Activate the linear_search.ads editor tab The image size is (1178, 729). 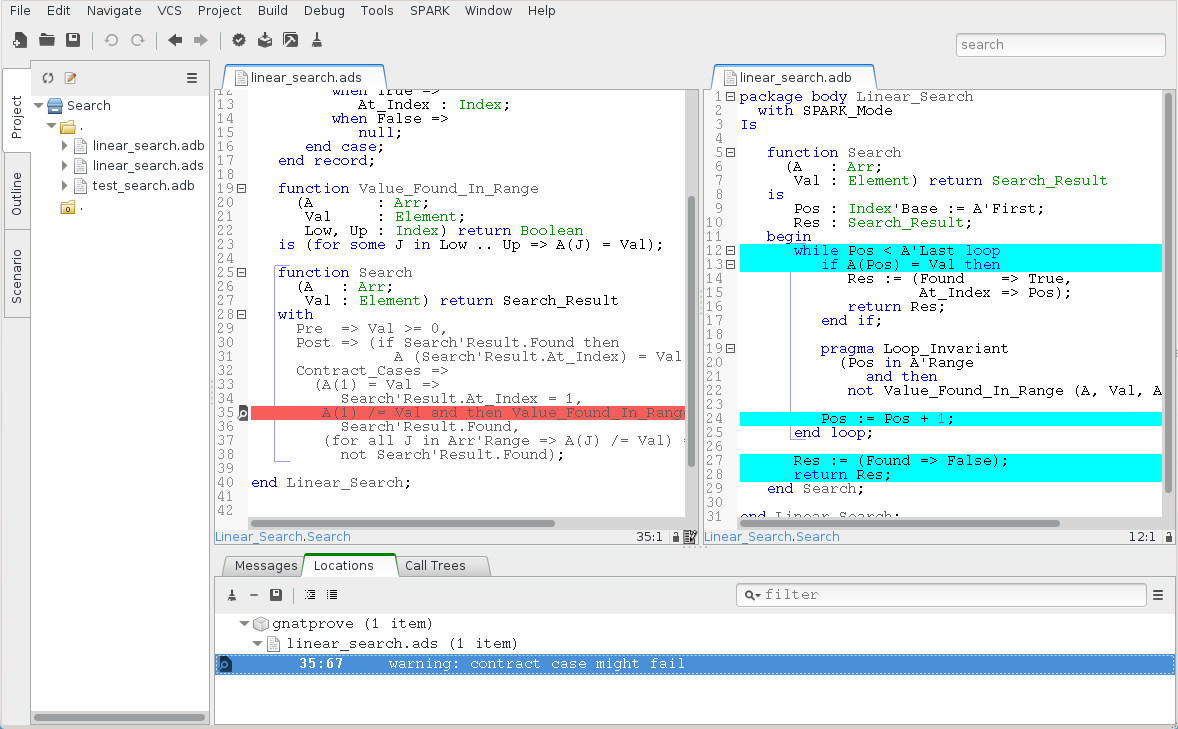305,77
